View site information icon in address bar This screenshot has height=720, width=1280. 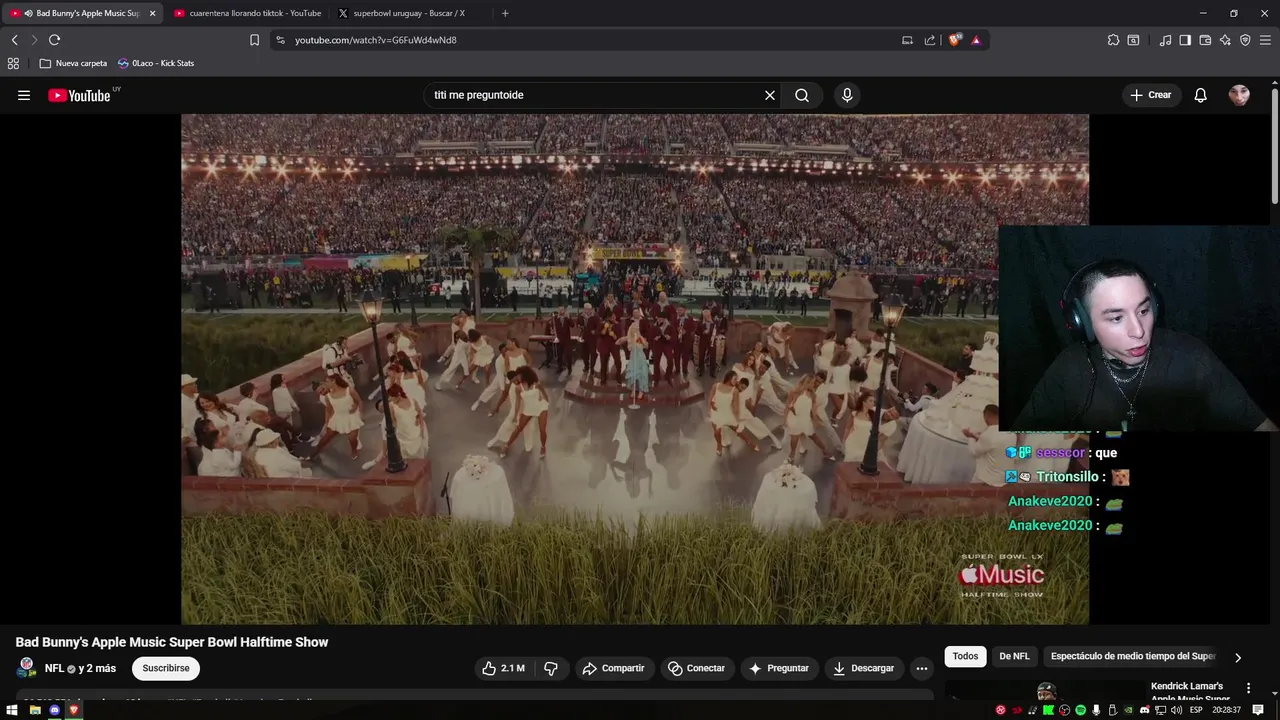point(280,40)
